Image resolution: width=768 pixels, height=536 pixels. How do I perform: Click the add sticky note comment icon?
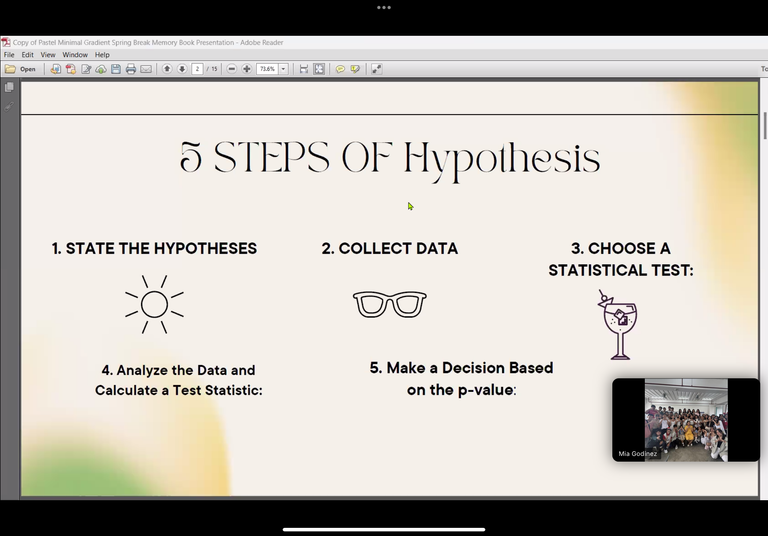[x=340, y=69]
